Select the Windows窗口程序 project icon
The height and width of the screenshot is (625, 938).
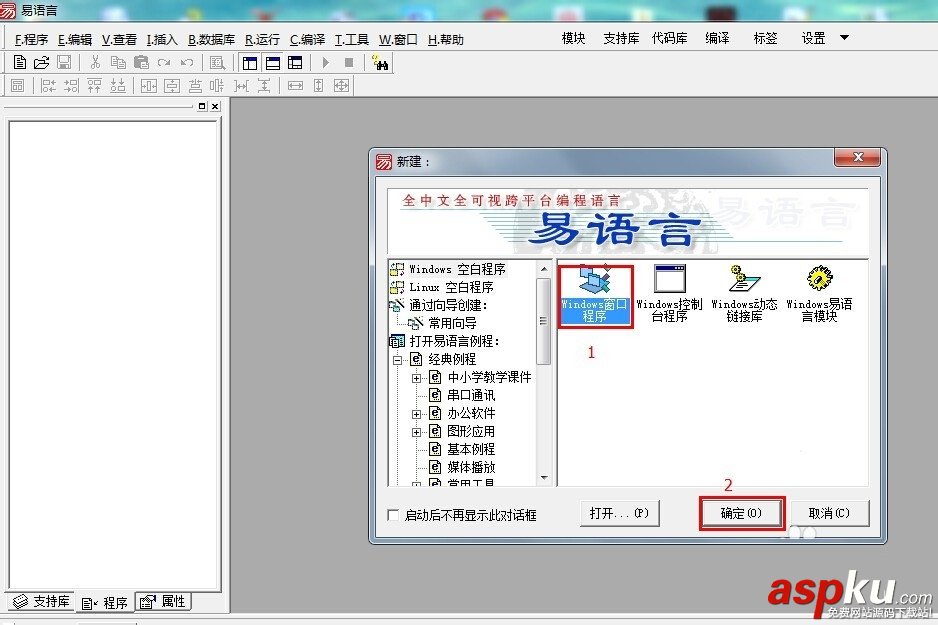[595, 295]
